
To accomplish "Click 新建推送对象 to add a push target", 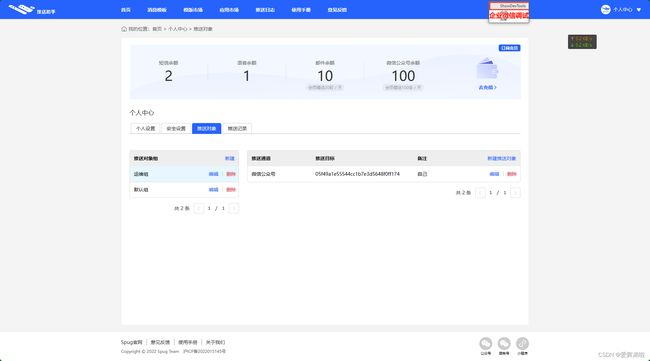I will [x=502, y=158].
